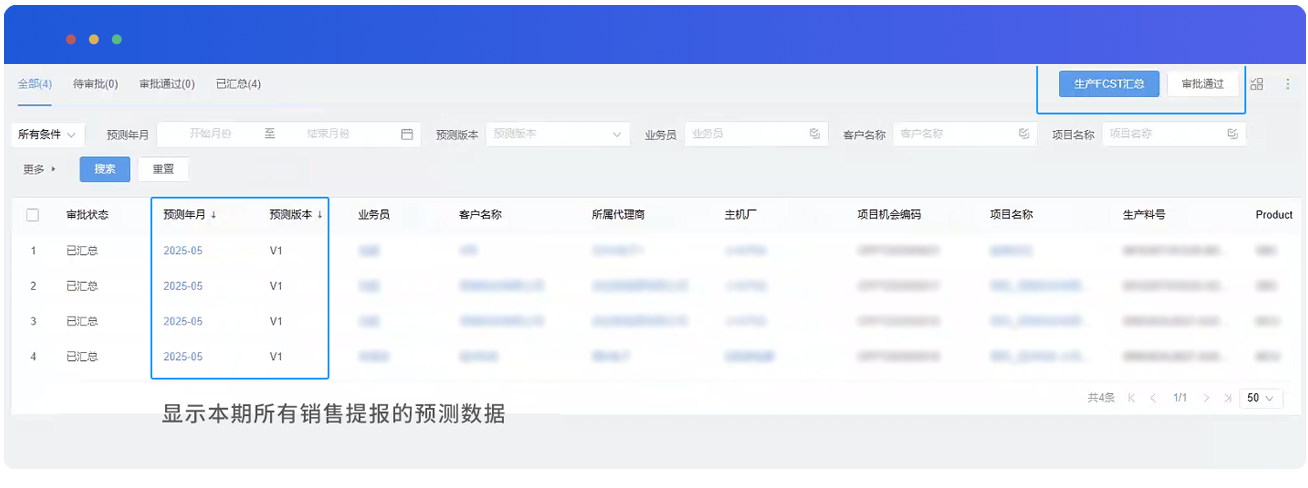Image resolution: width=1308 pixels, height=488 pixels.
Task: Expand the 预测版本 dropdown
Action: 558,134
